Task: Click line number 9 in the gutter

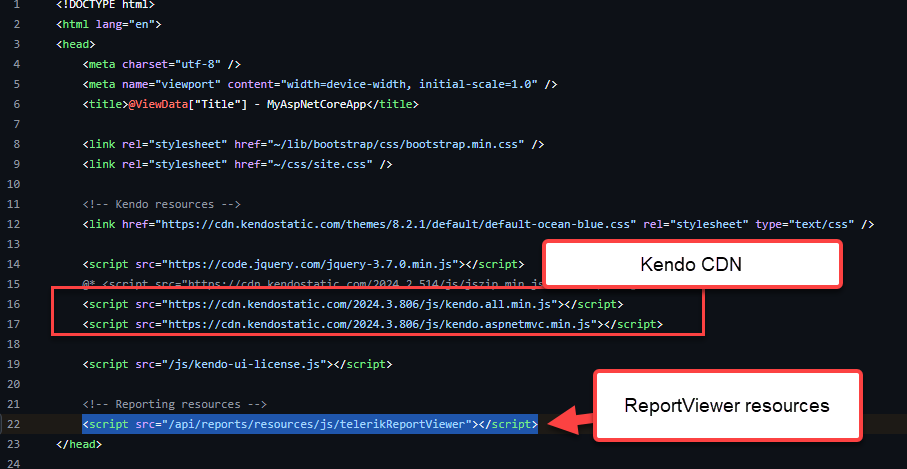Action: point(17,164)
